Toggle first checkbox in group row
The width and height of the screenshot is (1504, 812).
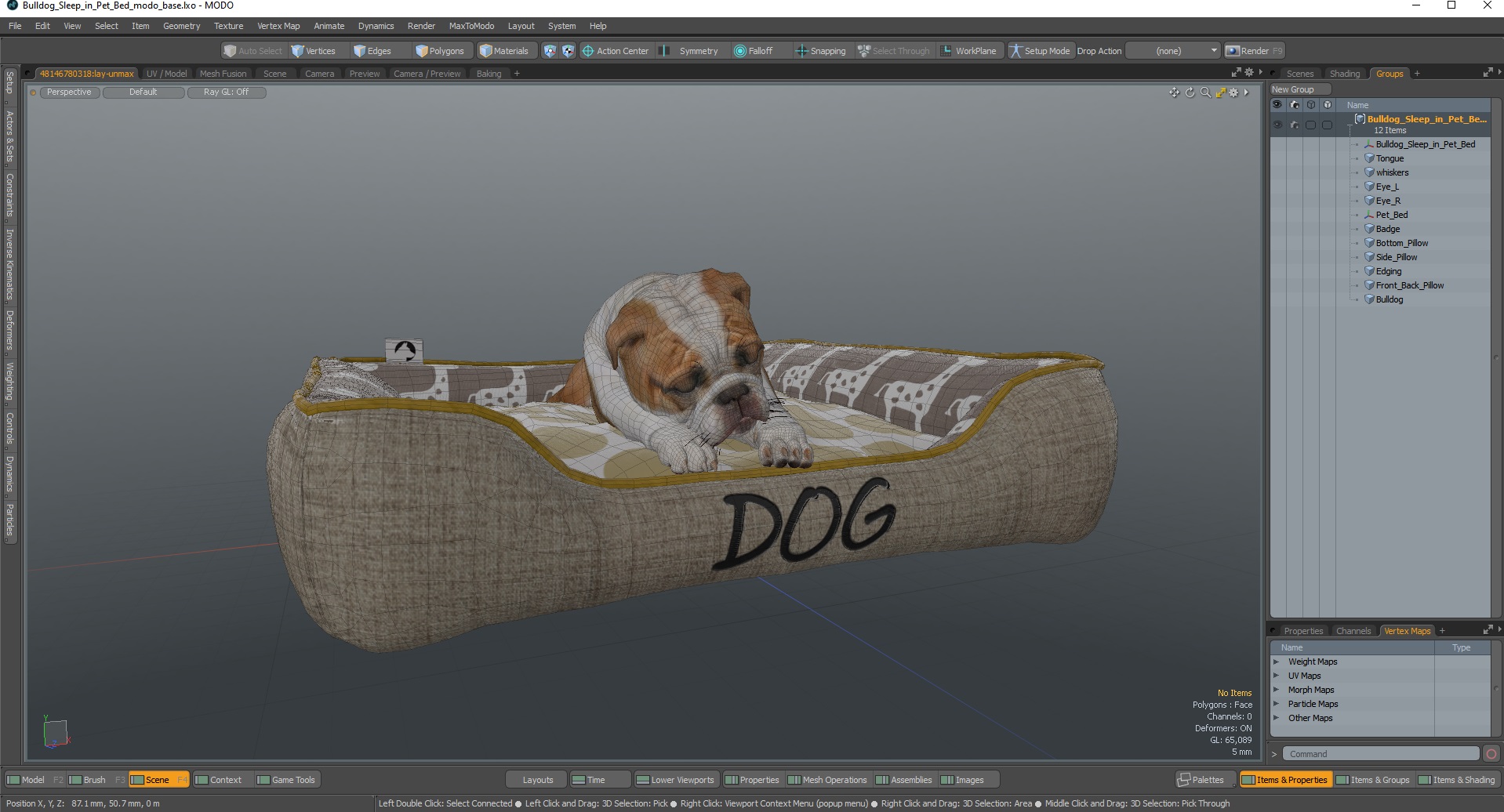tap(1310, 125)
